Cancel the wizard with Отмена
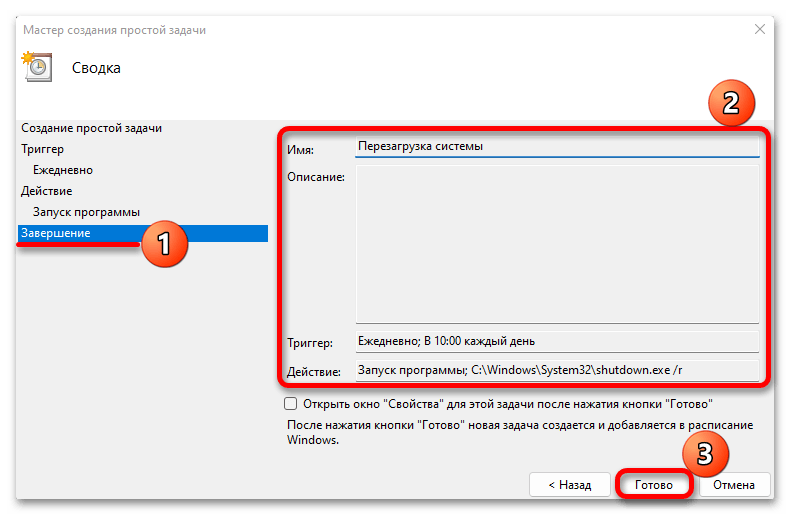Image resolution: width=790 pixels, height=515 pixels. [734, 484]
